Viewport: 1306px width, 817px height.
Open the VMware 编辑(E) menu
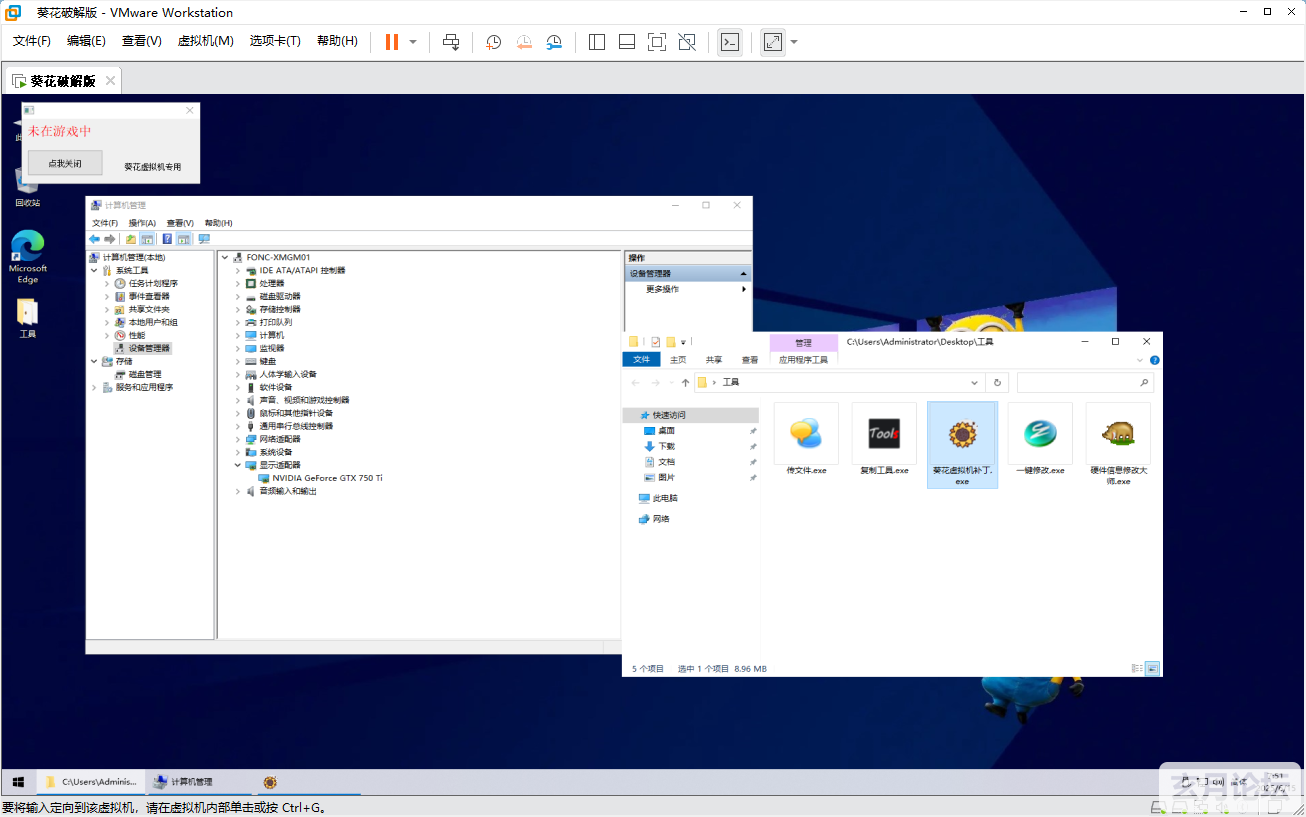tap(86, 41)
